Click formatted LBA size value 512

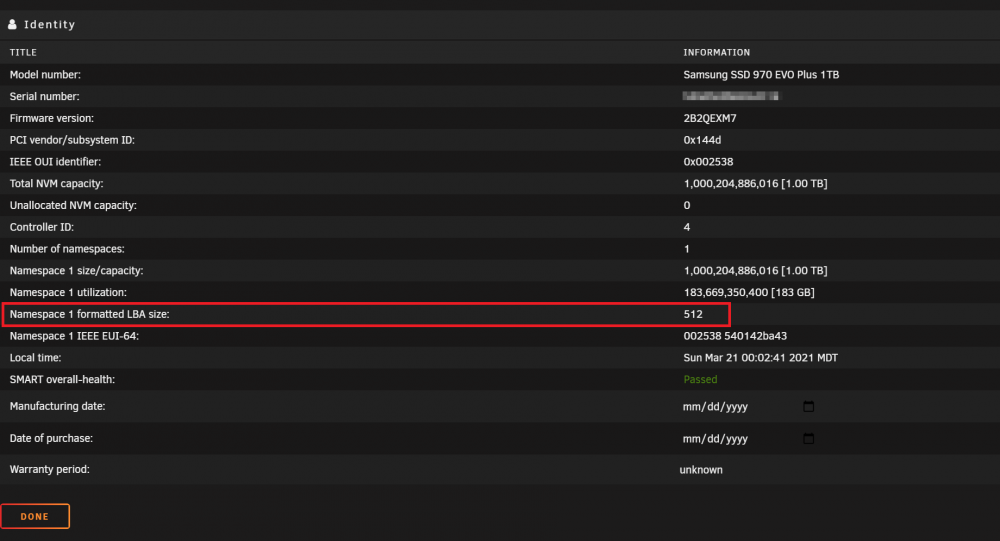tap(693, 314)
